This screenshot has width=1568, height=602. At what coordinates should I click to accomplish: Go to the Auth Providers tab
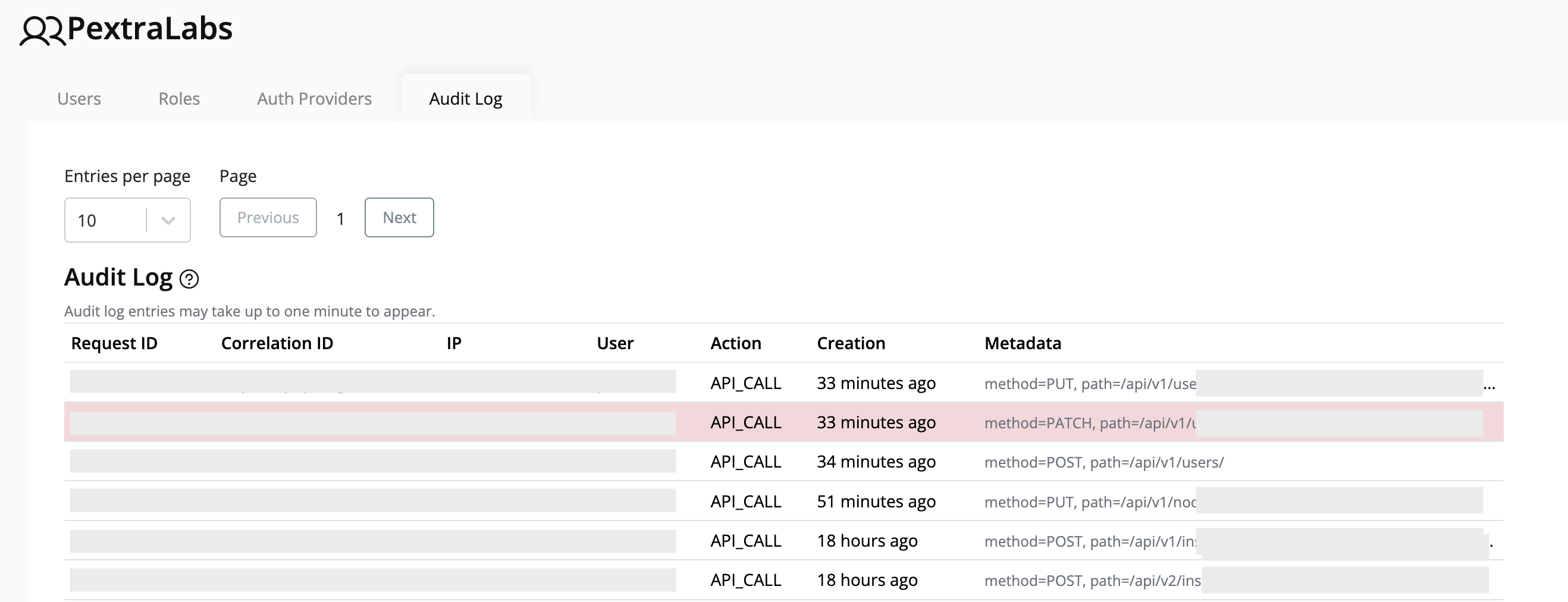point(314,99)
